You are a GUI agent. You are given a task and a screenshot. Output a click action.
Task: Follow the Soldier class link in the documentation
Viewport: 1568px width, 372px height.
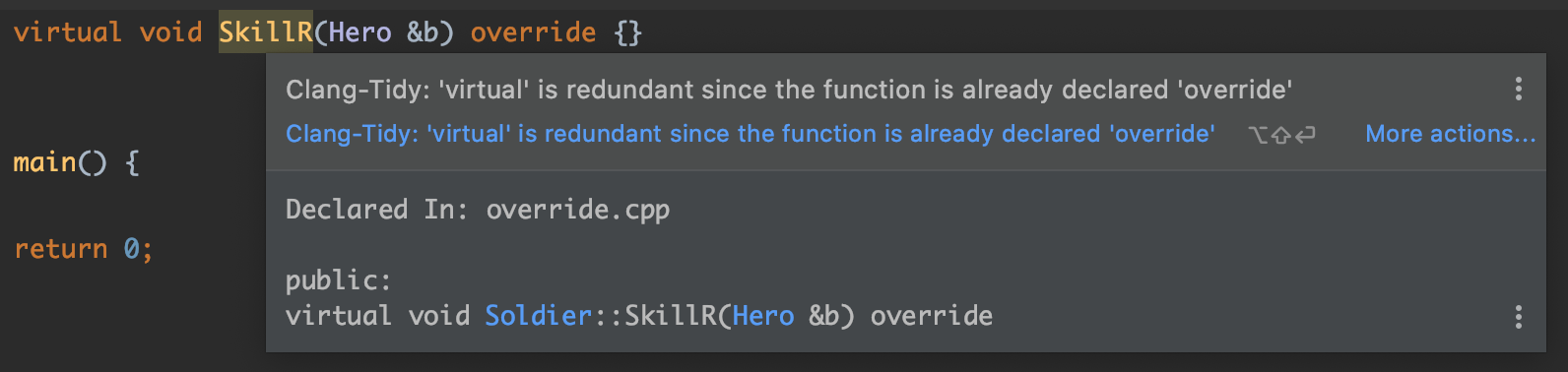[538, 316]
